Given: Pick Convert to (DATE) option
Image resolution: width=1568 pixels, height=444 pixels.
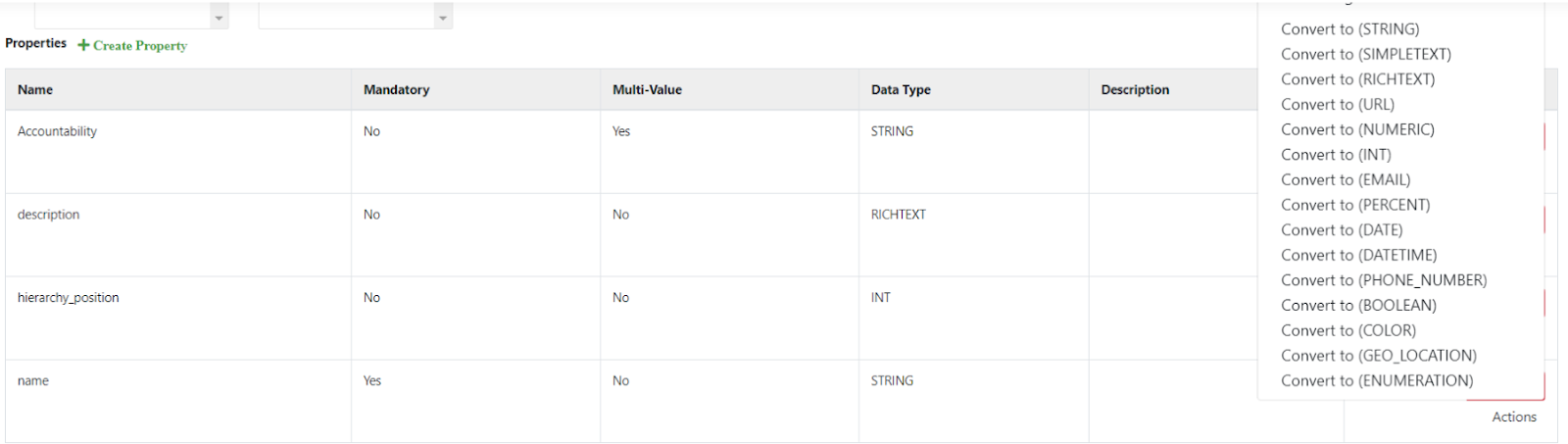Looking at the screenshot, I should pyautogui.click(x=1342, y=230).
